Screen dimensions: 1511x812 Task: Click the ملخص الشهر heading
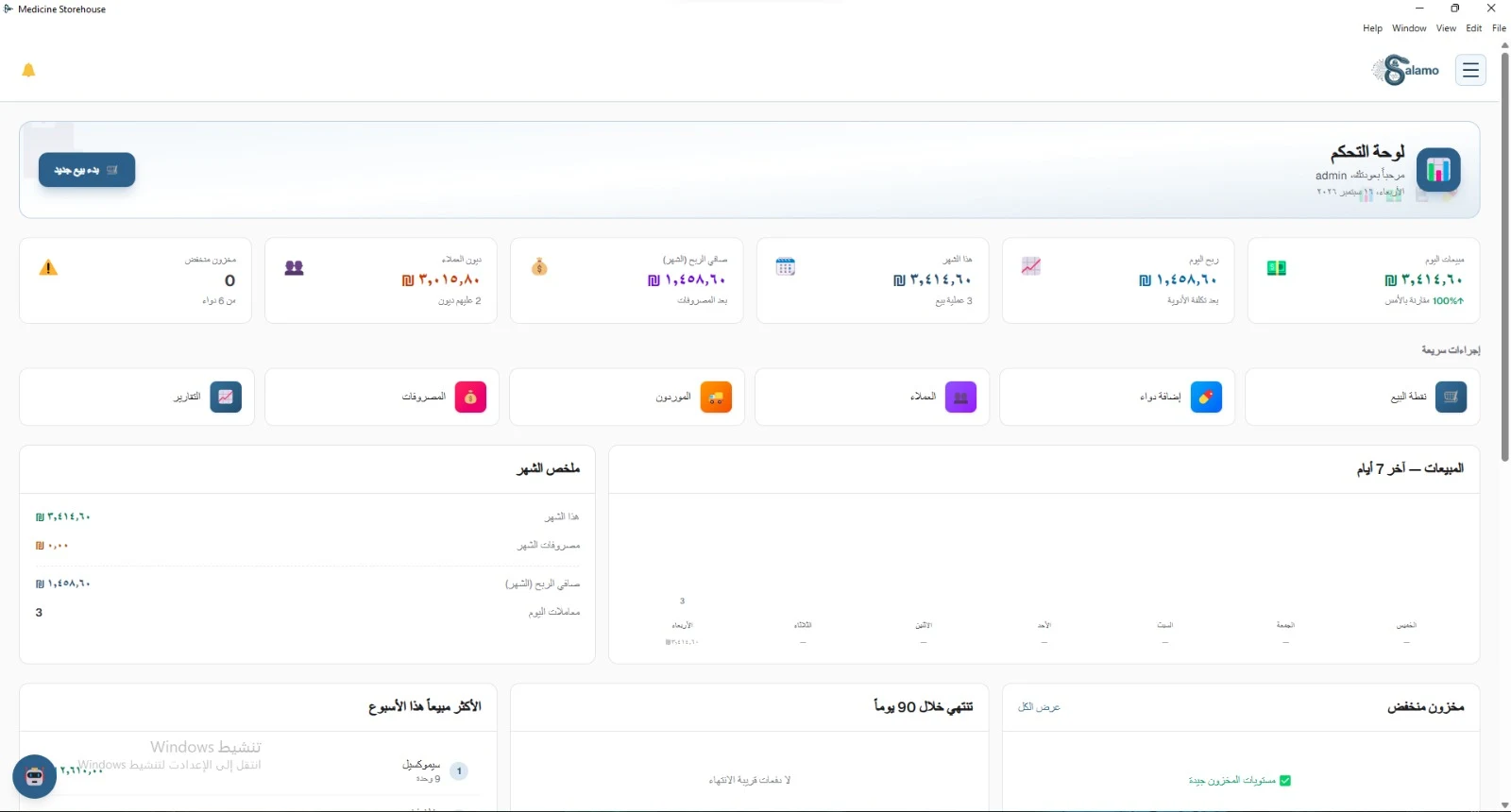point(548,468)
